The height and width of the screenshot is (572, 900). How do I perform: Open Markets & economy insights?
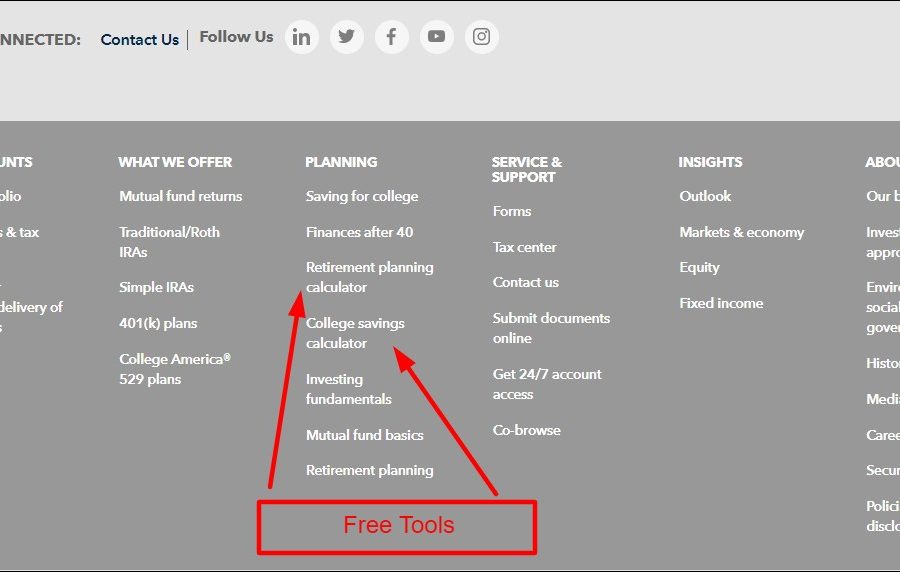(741, 232)
